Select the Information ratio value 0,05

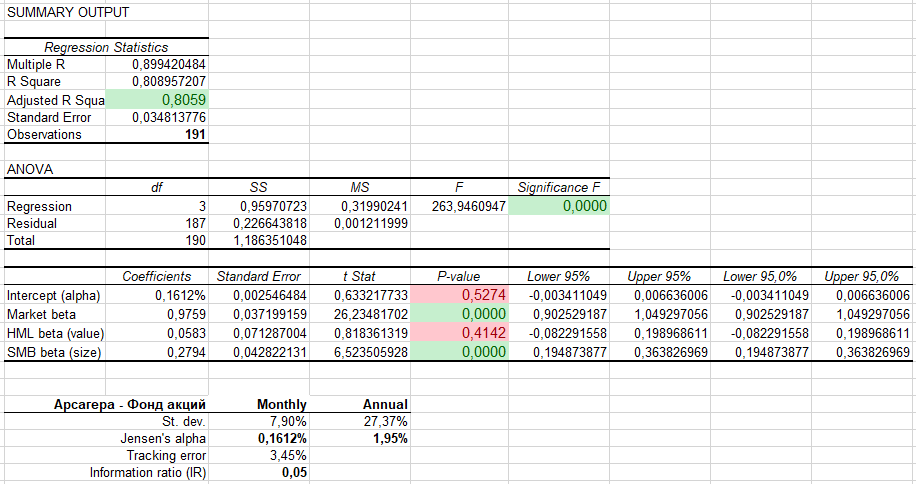click(294, 472)
